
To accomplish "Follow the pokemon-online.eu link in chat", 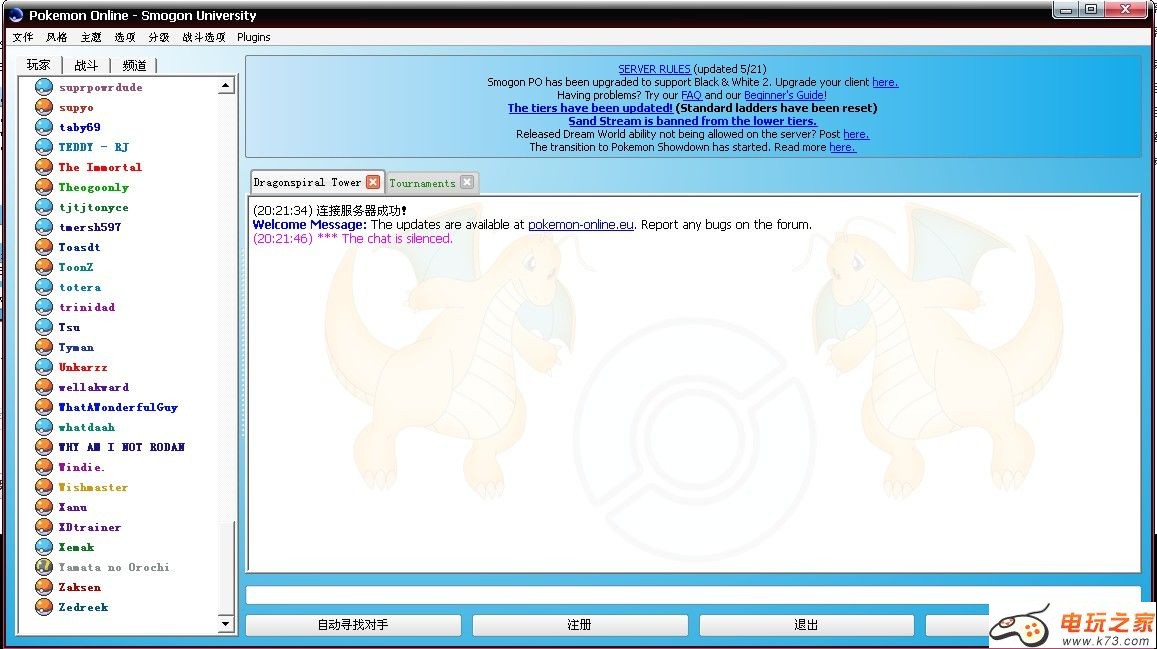I will coord(580,225).
